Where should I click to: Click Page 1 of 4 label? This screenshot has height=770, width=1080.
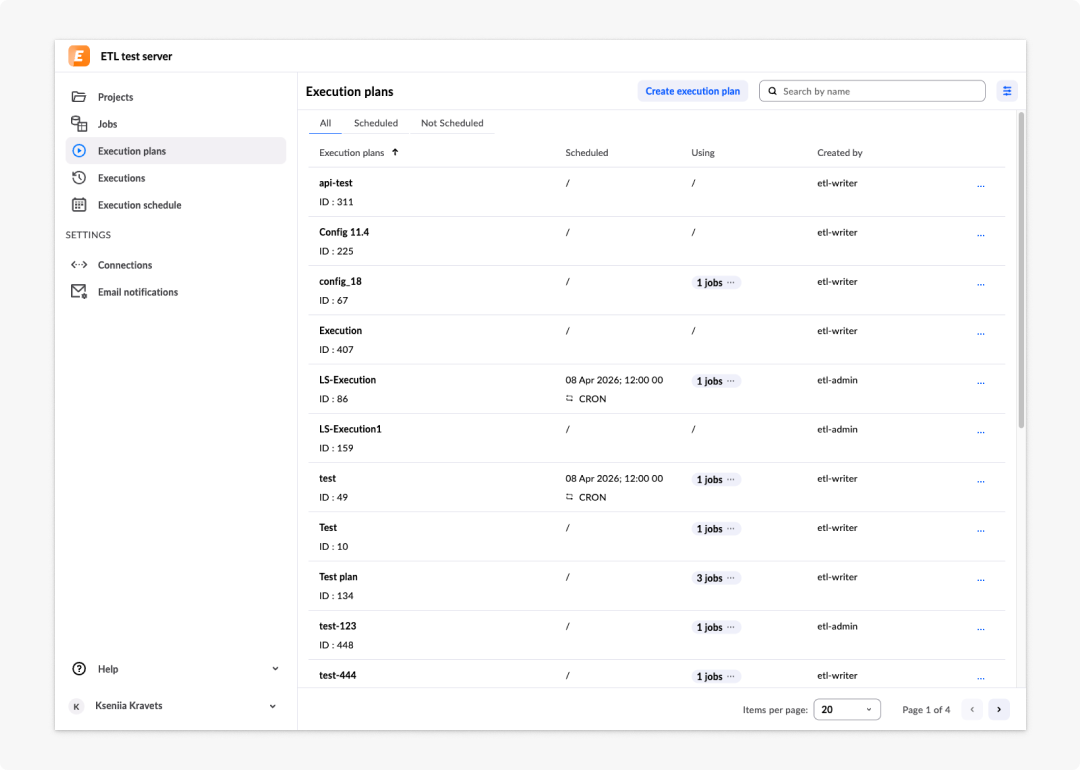pyautogui.click(x=926, y=709)
